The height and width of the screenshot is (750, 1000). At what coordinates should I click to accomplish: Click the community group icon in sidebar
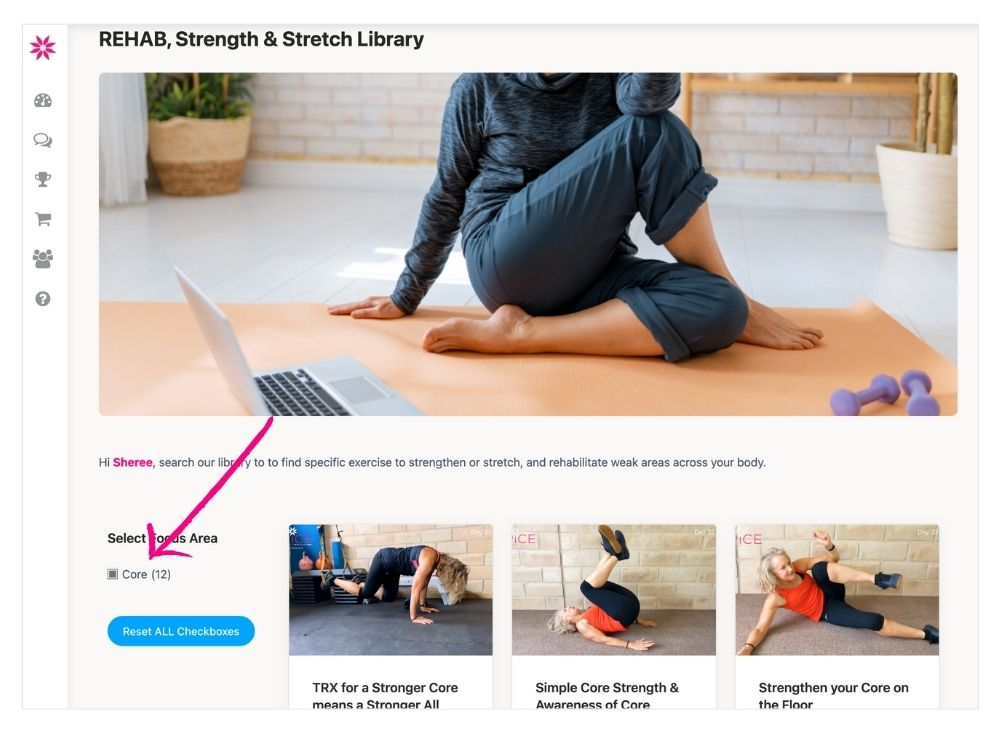click(43, 259)
